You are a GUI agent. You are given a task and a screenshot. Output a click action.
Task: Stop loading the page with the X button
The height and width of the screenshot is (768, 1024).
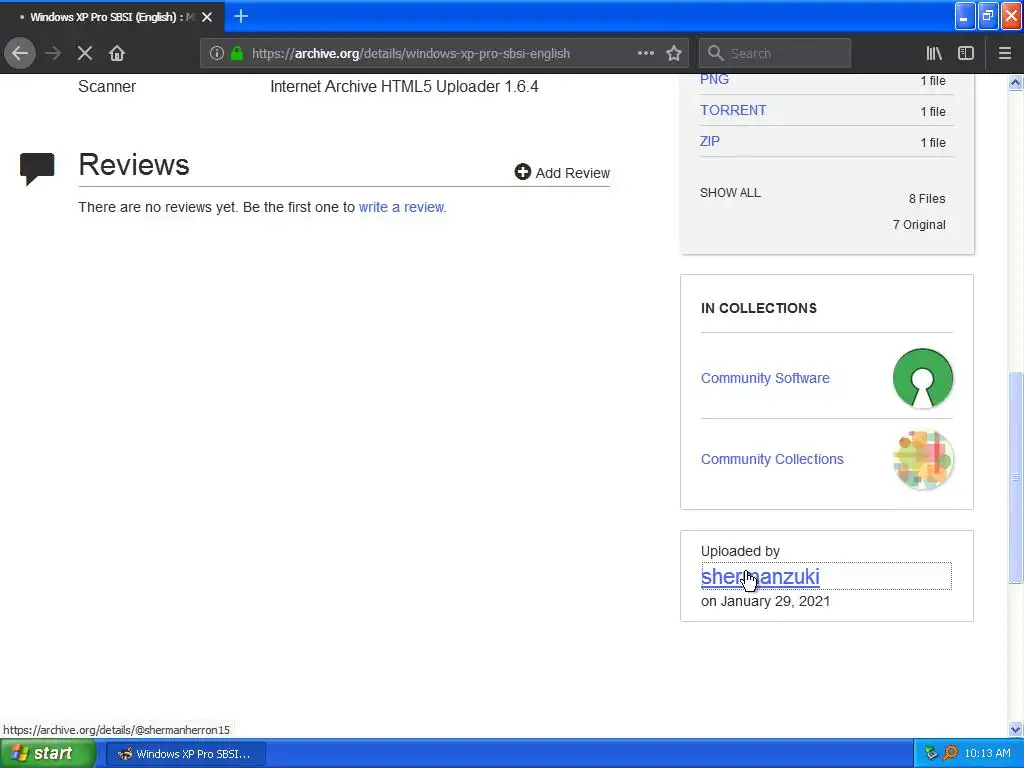(85, 54)
